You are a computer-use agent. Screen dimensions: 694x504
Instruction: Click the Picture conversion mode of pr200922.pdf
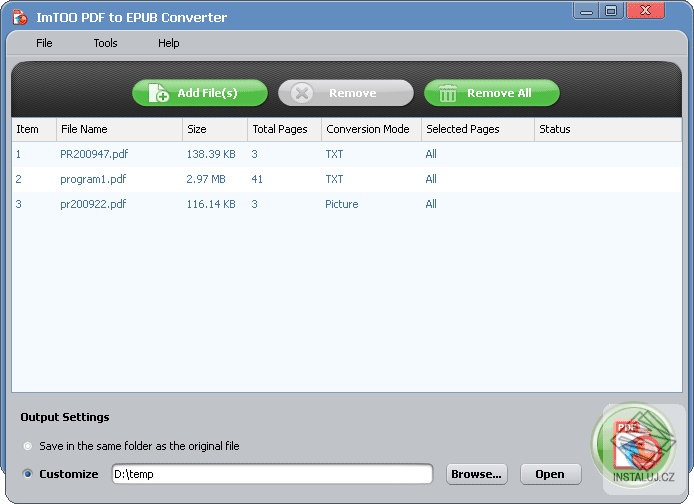tap(342, 204)
